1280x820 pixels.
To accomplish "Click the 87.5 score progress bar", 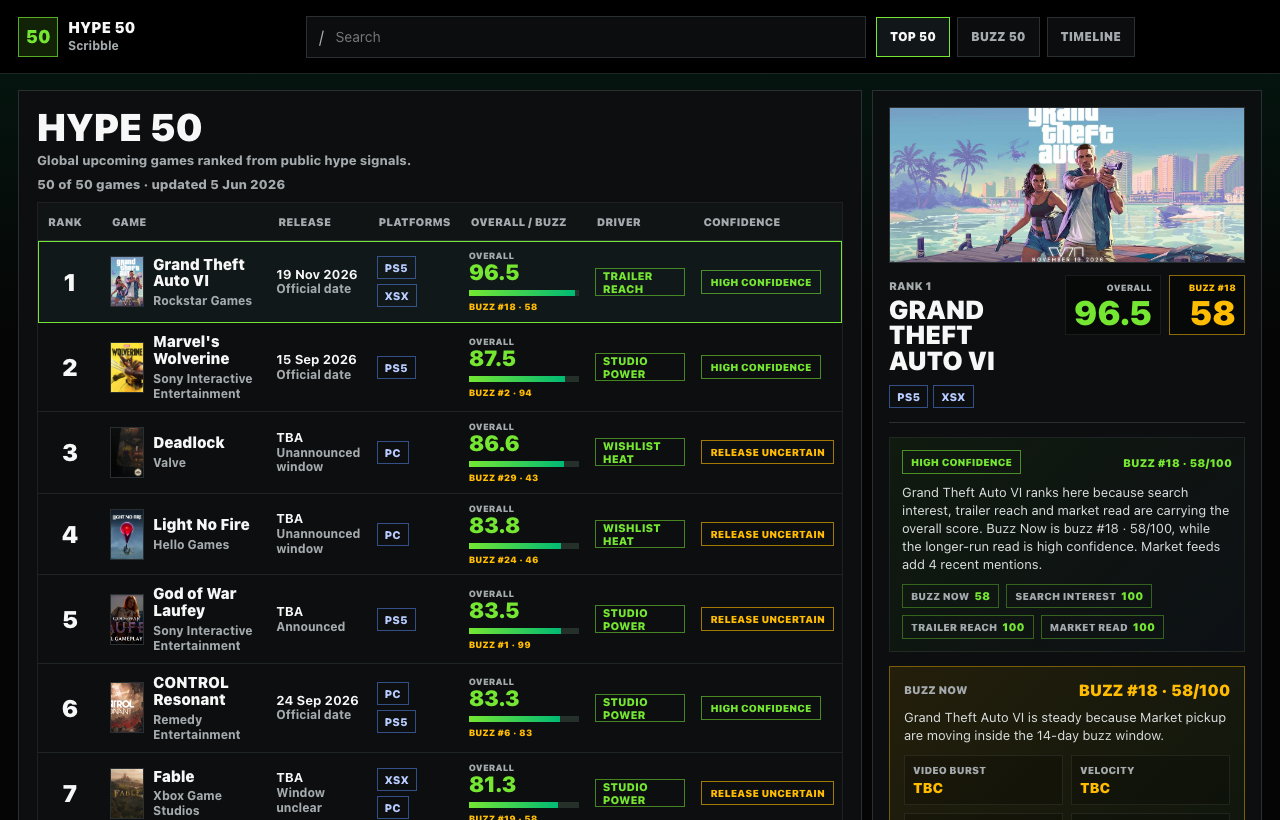I will tap(524, 379).
